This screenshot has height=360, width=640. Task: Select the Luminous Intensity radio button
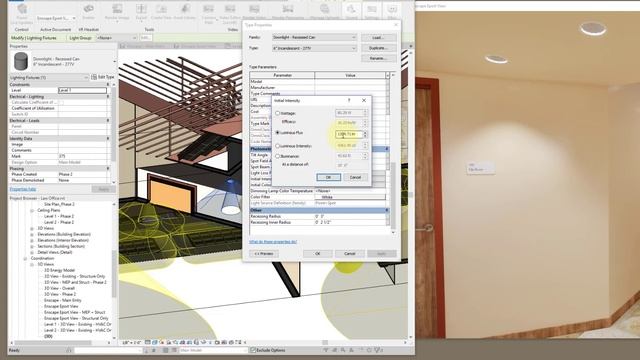pyautogui.click(x=278, y=146)
